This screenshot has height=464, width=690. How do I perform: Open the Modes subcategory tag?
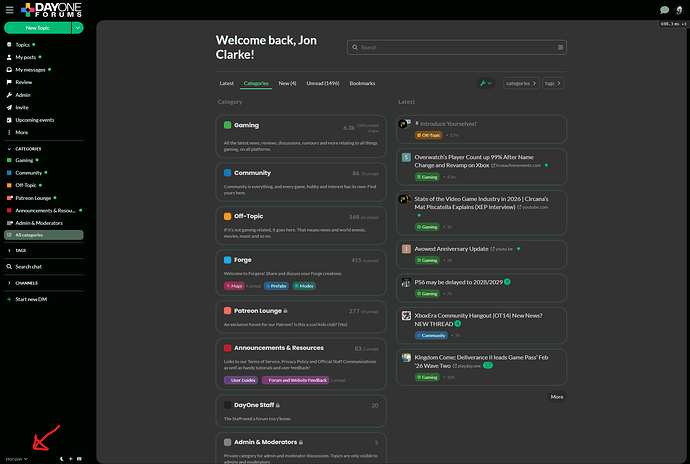tap(304, 286)
